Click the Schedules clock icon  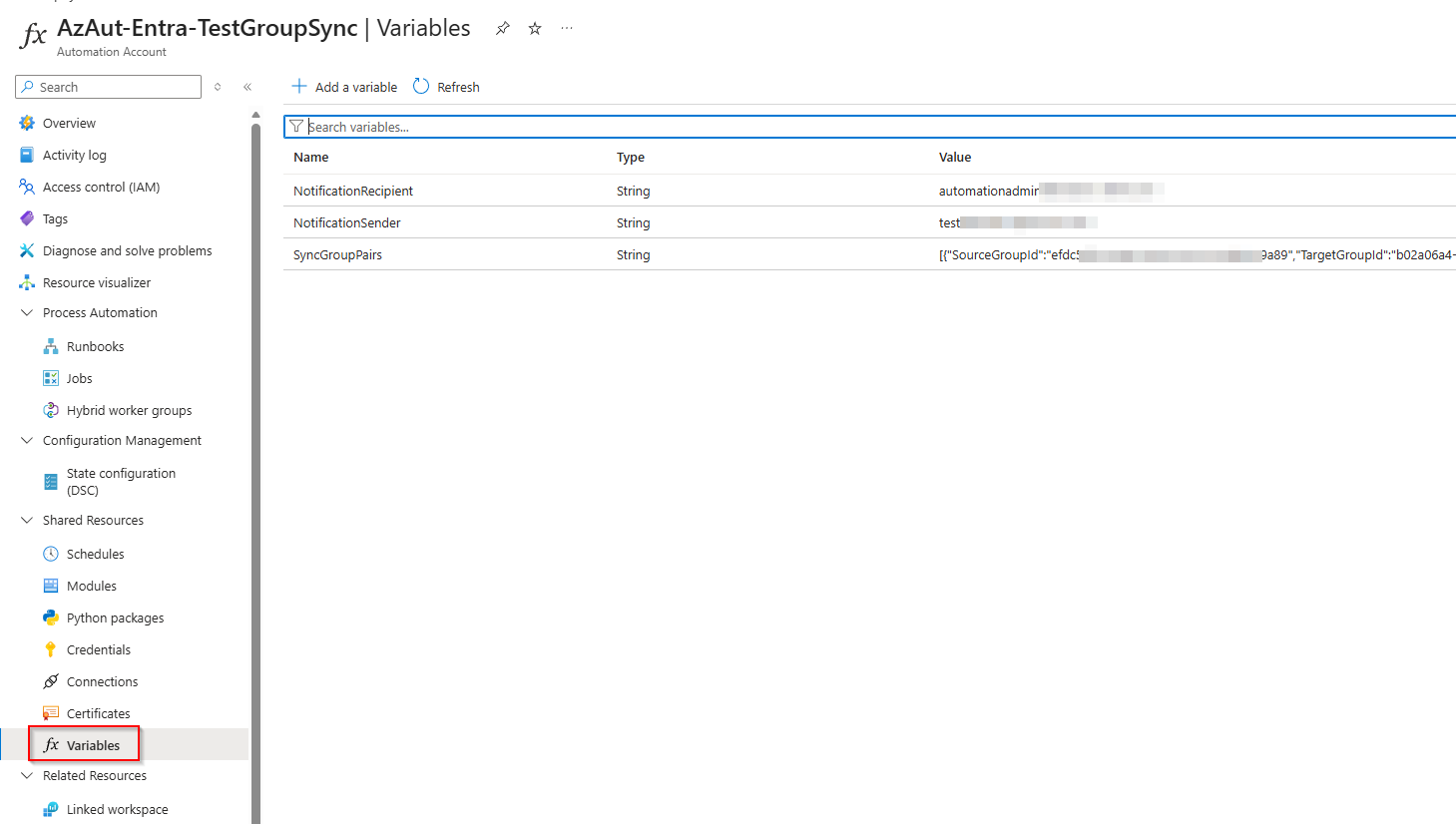(51, 554)
